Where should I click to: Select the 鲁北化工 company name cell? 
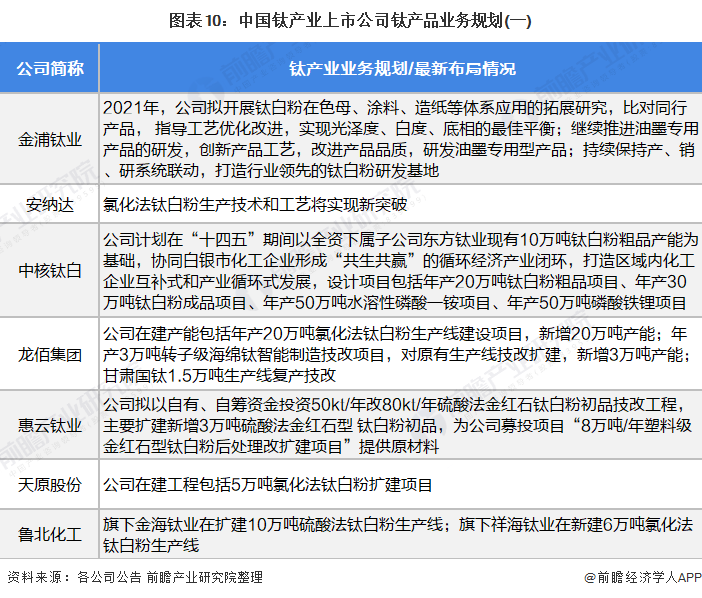(50, 534)
